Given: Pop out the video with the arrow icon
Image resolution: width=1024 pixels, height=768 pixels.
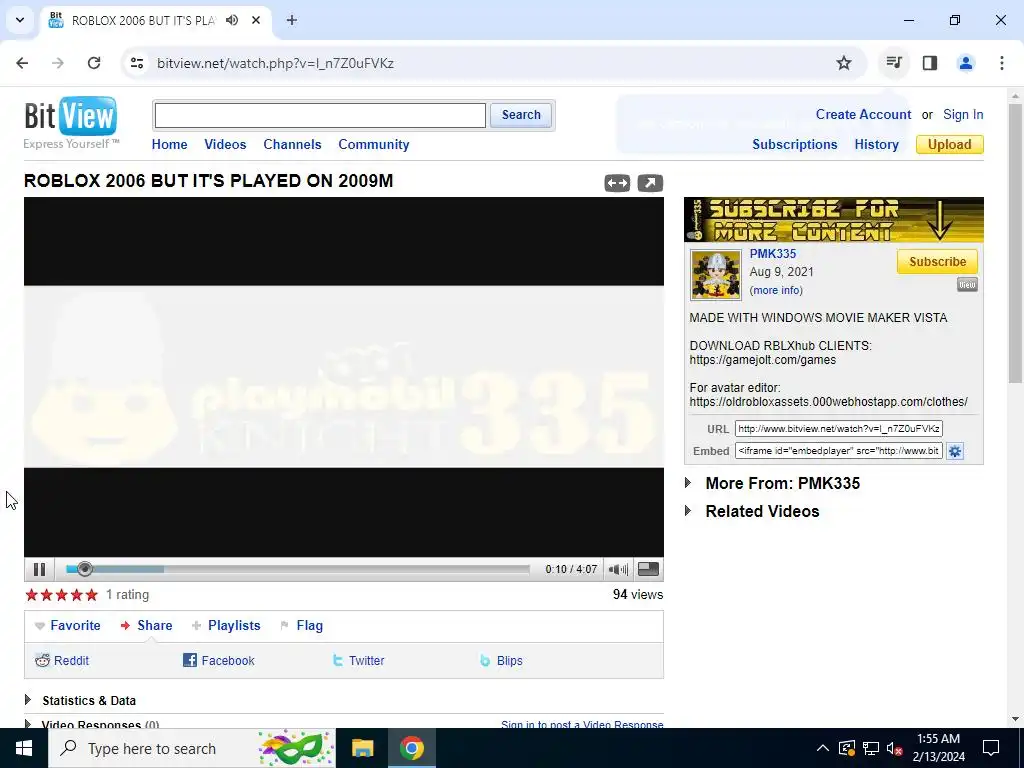Looking at the screenshot, I should click(650, 184).
